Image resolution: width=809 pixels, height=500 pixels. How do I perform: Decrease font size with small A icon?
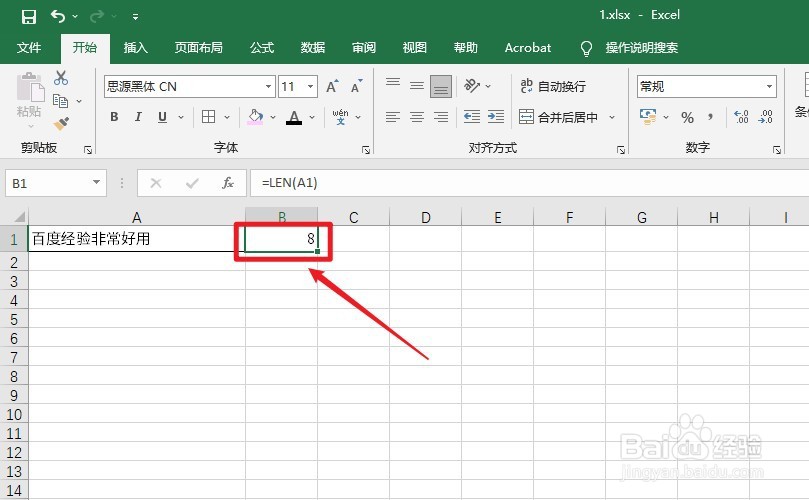click(x=357, y=86)
